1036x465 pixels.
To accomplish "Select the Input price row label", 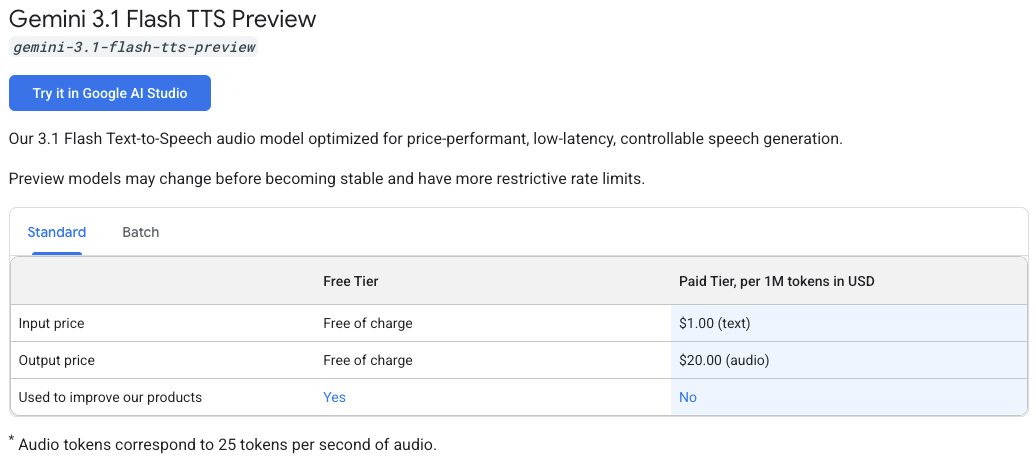I will (52, 324).
